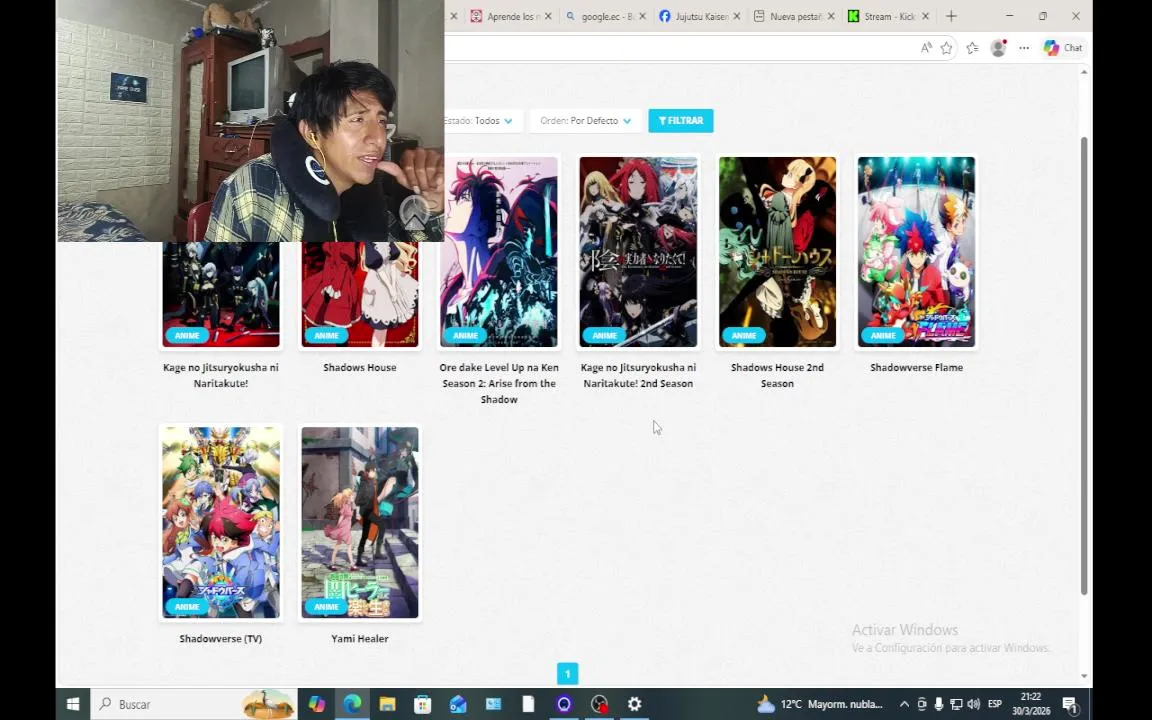Open the blank document taskbar icon
This screenshot has width=1152, height=720.
(528, 704)
